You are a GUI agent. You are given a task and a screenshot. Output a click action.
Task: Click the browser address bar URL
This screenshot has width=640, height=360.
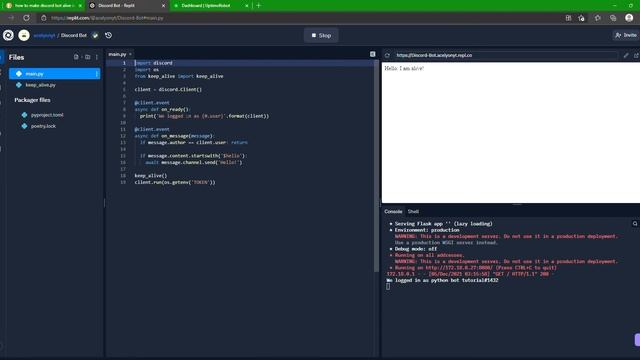107,18
